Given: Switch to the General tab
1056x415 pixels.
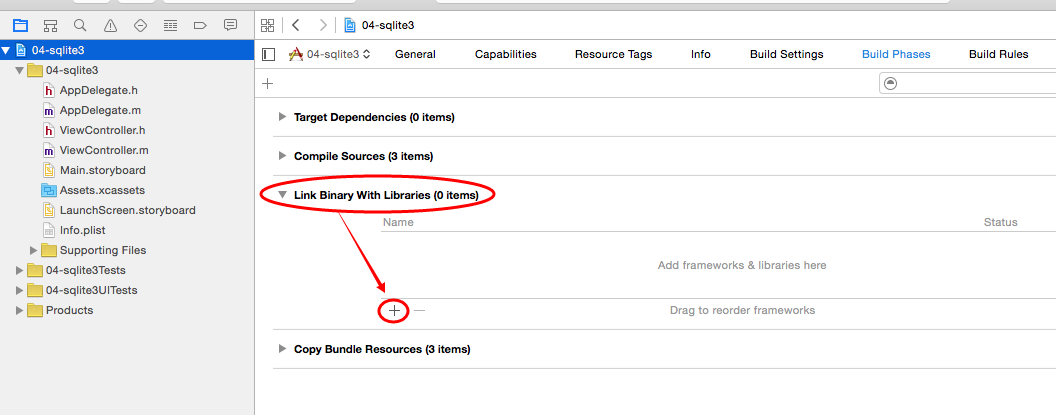Looking at the screenshot, I should [x=415, y=55].
